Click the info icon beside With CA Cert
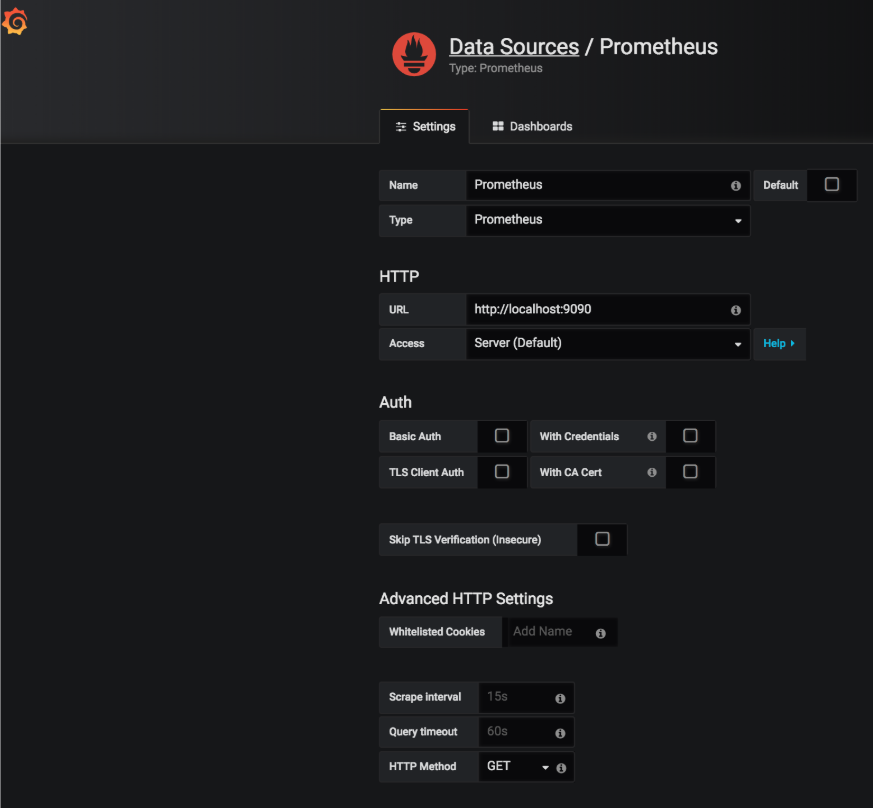The height and width of the screenshot is (808, 873). 651,472
